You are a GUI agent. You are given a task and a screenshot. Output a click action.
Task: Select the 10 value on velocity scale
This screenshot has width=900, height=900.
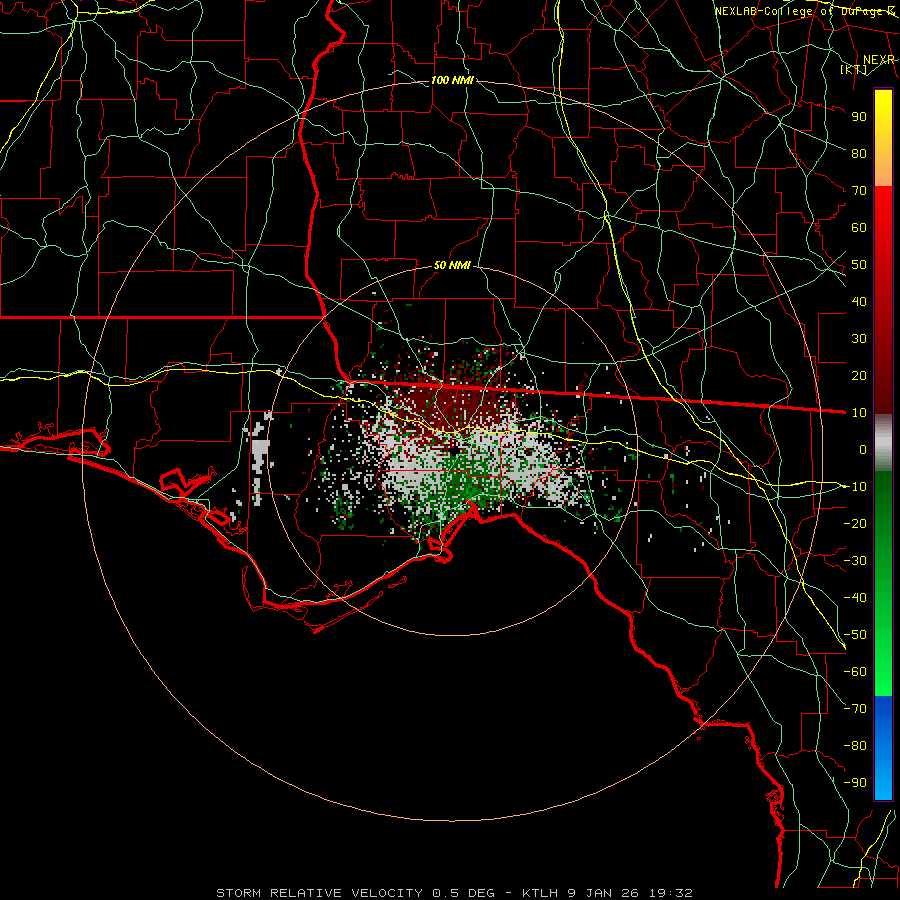point(859,413)
